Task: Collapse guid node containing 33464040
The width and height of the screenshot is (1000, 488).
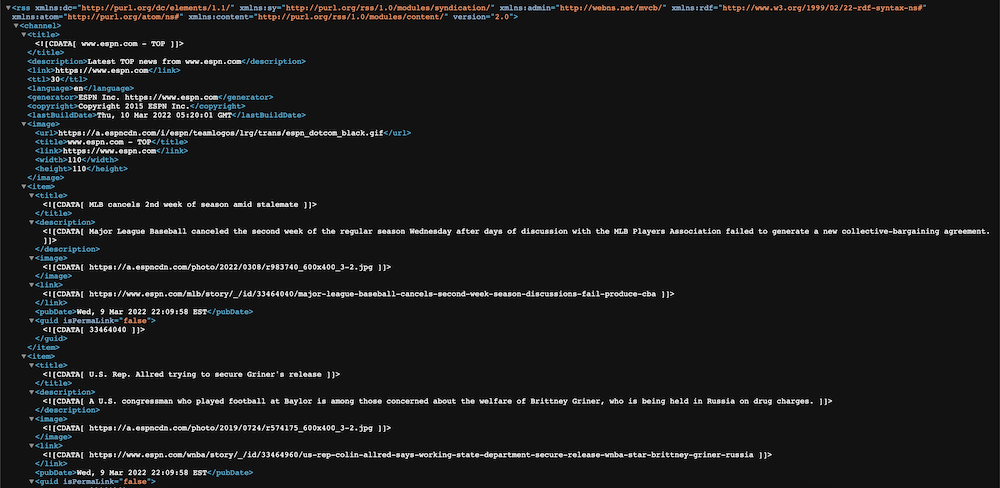Action: (x=31, y=320)
